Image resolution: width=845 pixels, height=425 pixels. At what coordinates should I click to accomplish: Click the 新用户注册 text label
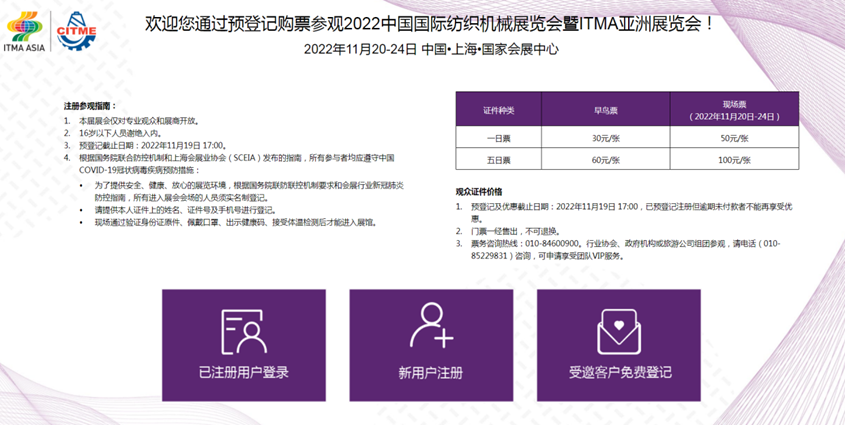click(431, 373)
